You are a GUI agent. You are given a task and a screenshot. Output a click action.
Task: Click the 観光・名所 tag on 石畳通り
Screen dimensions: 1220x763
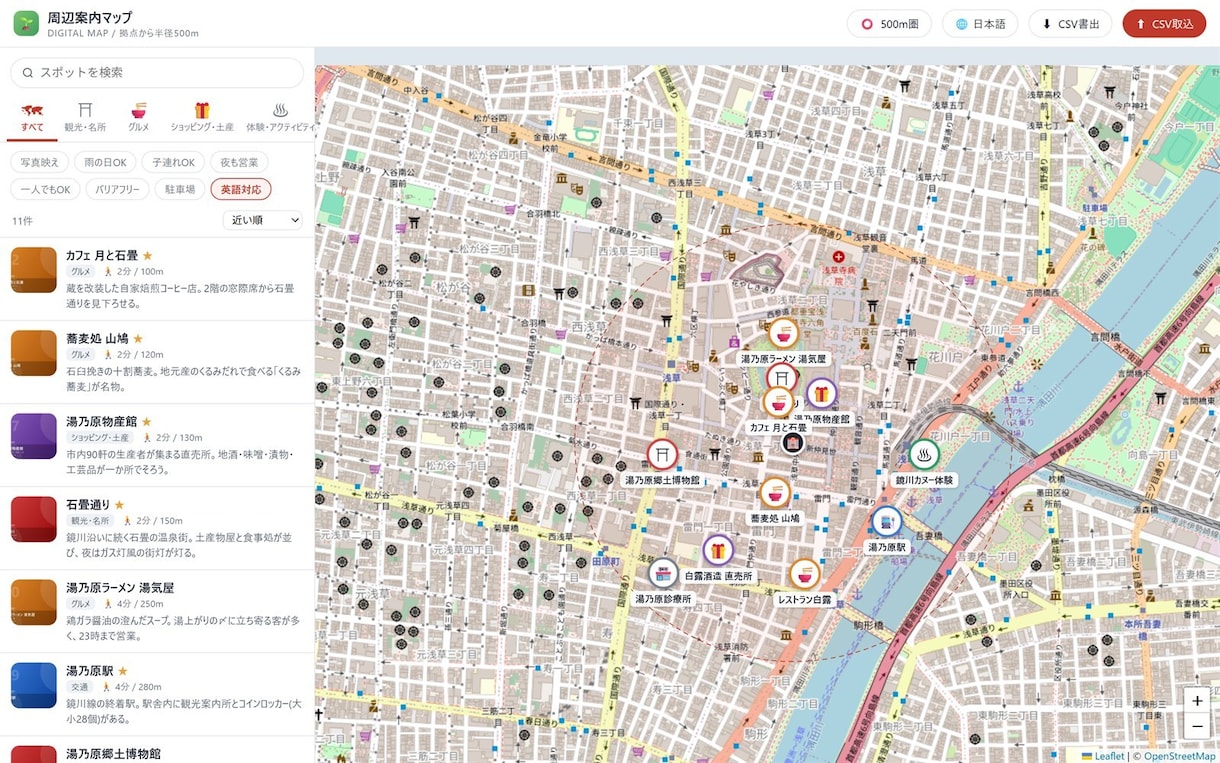pyautogui.click(x=92, y=521)
